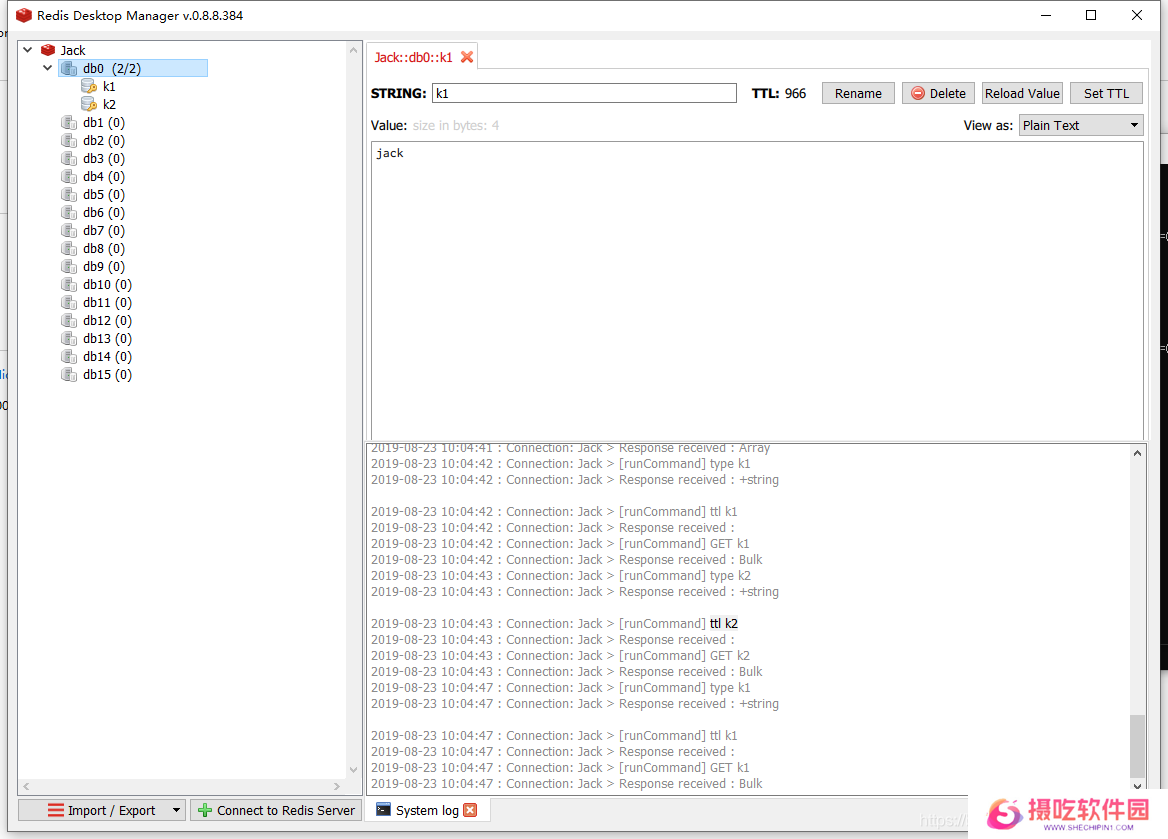Screen dimensions: 1168x839
Task: Close the System log tab
Action: [470, 810]
